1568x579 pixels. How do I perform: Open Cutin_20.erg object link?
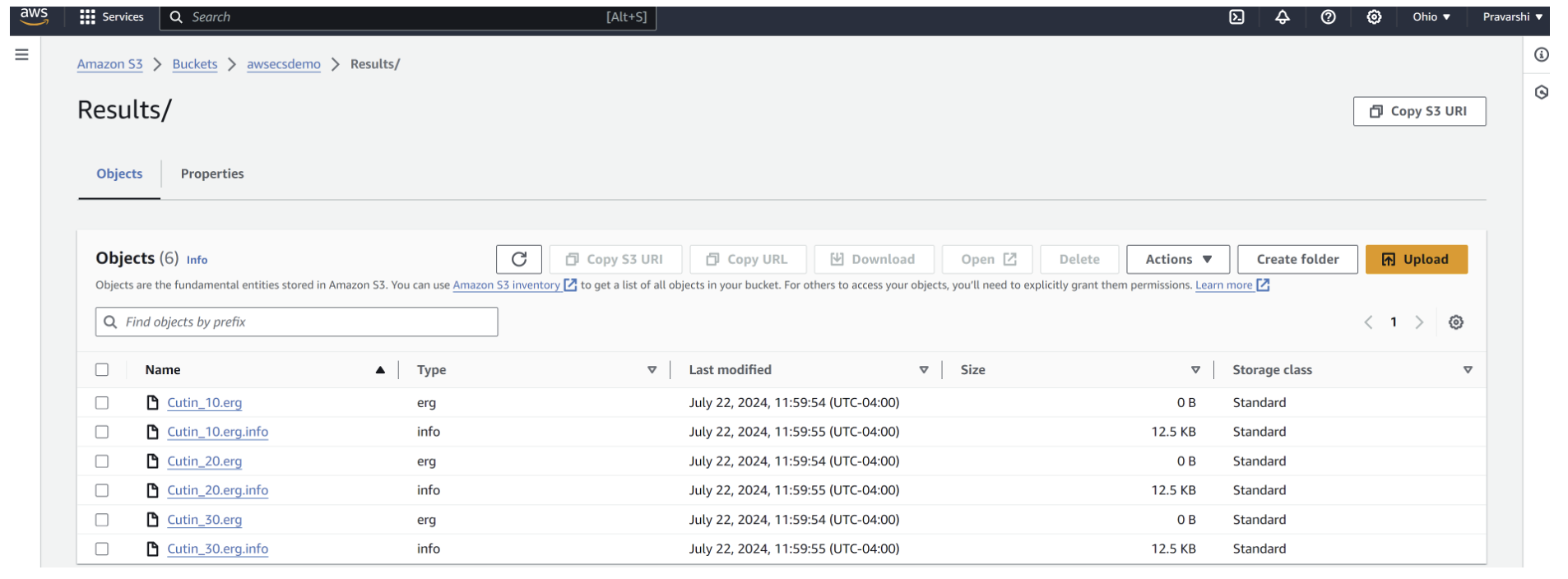(205, 461)
